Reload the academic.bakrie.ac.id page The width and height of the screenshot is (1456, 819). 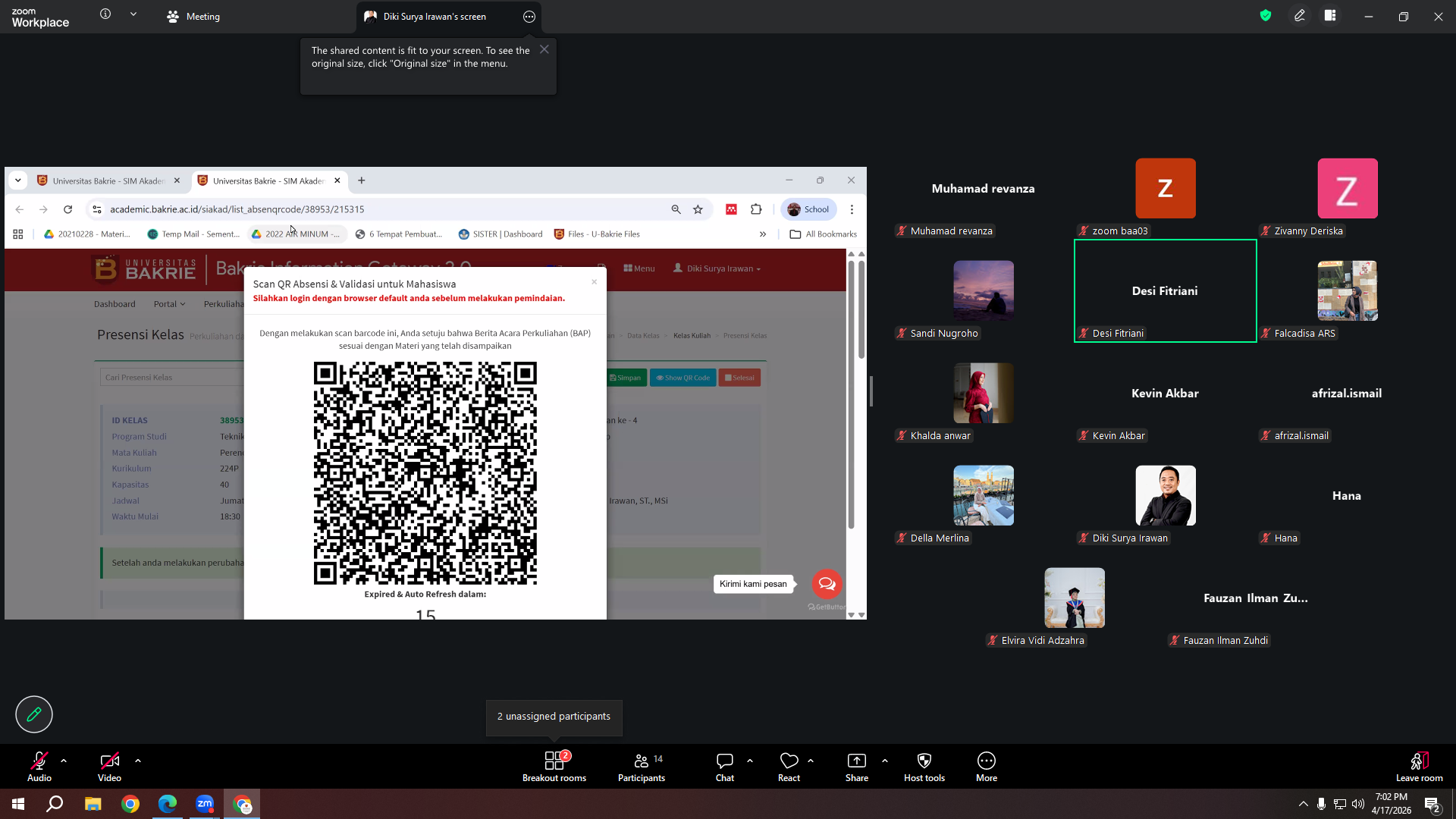[x=68, y=209]
